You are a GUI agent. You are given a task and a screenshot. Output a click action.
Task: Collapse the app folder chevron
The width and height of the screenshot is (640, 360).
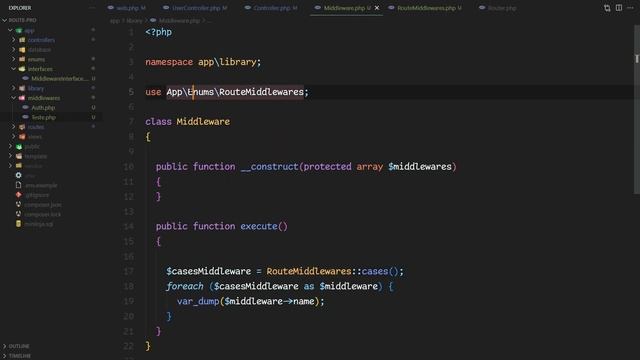(10, 30)
